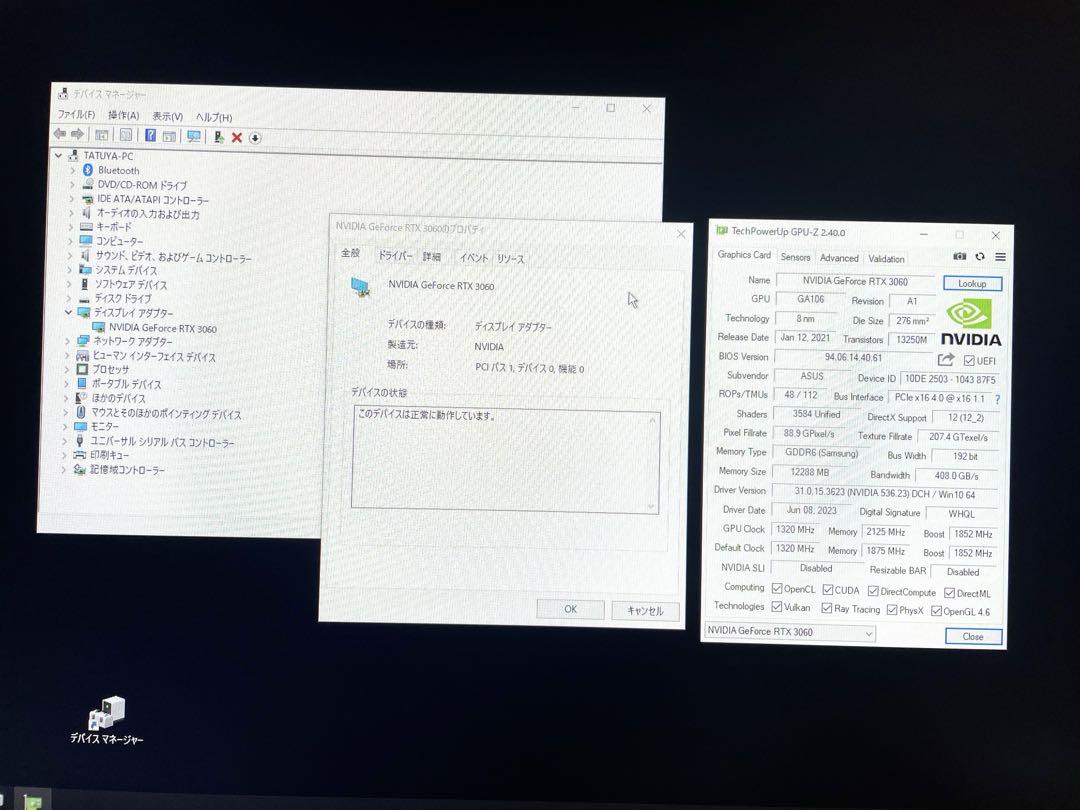This screenshot has height=810, width=1080.
Task: Toggle the DirectML checkbox
Action: [x=949, y=592]
